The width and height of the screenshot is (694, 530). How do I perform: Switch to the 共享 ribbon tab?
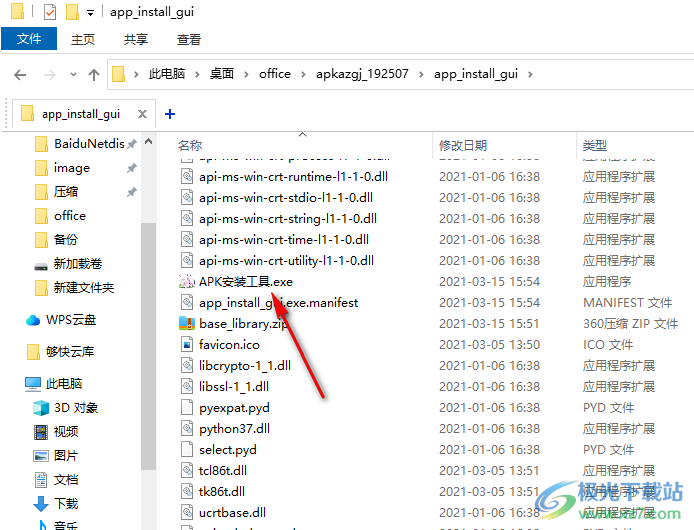(x=136, y=40)
